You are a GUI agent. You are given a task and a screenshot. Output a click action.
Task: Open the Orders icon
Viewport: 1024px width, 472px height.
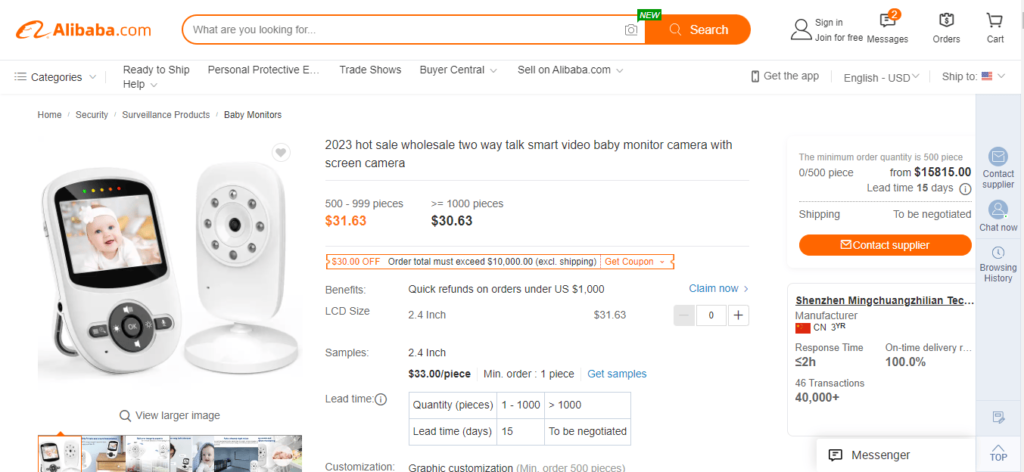tap(946, 20)
